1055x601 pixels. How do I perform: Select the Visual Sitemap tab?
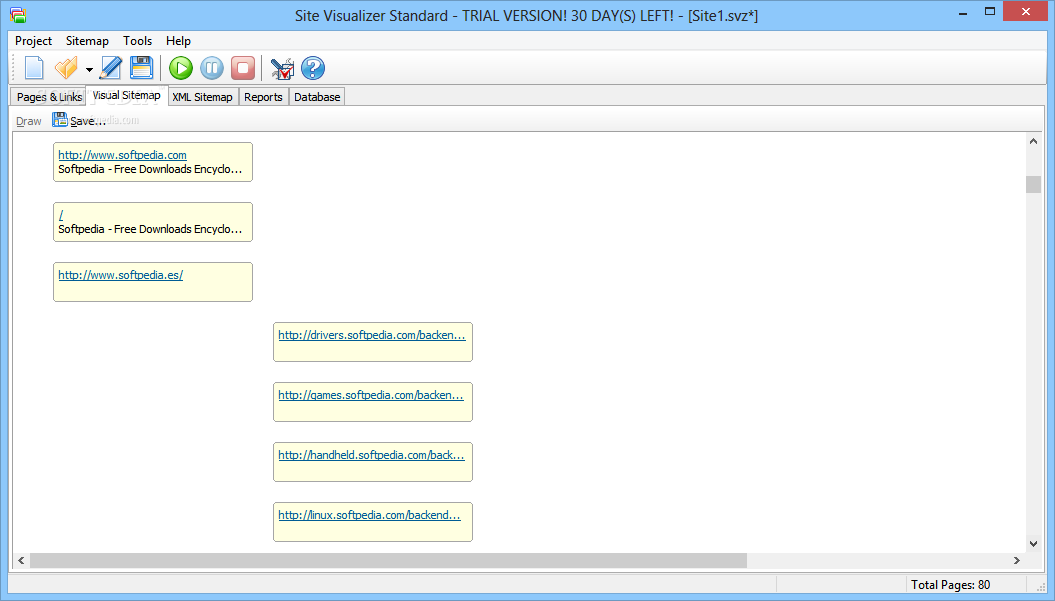[x=126, y=95]
